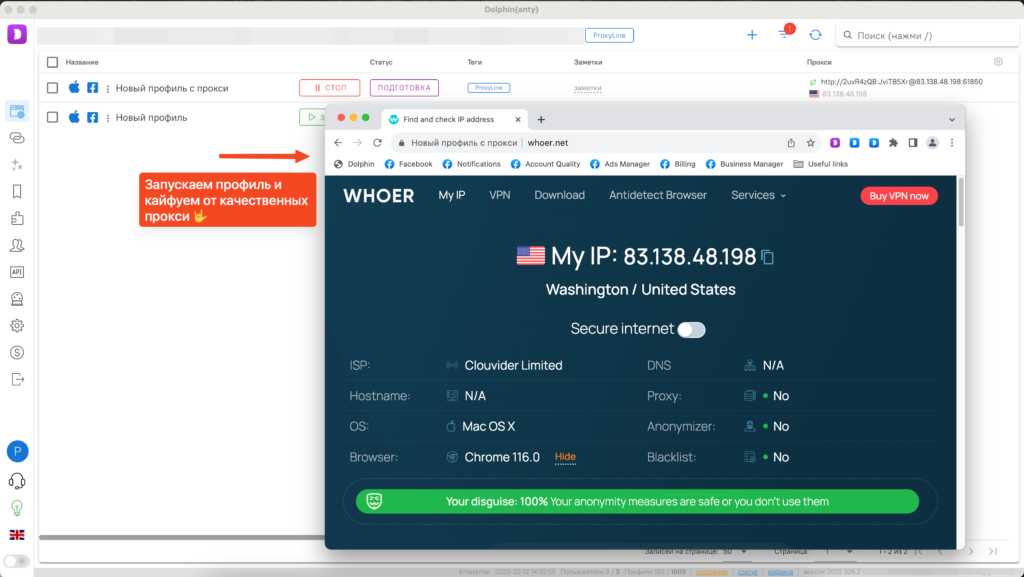The image size is (1024, 577).
Task: Expand the Services dropdown on Whoer
Action: tap(758, 195)
